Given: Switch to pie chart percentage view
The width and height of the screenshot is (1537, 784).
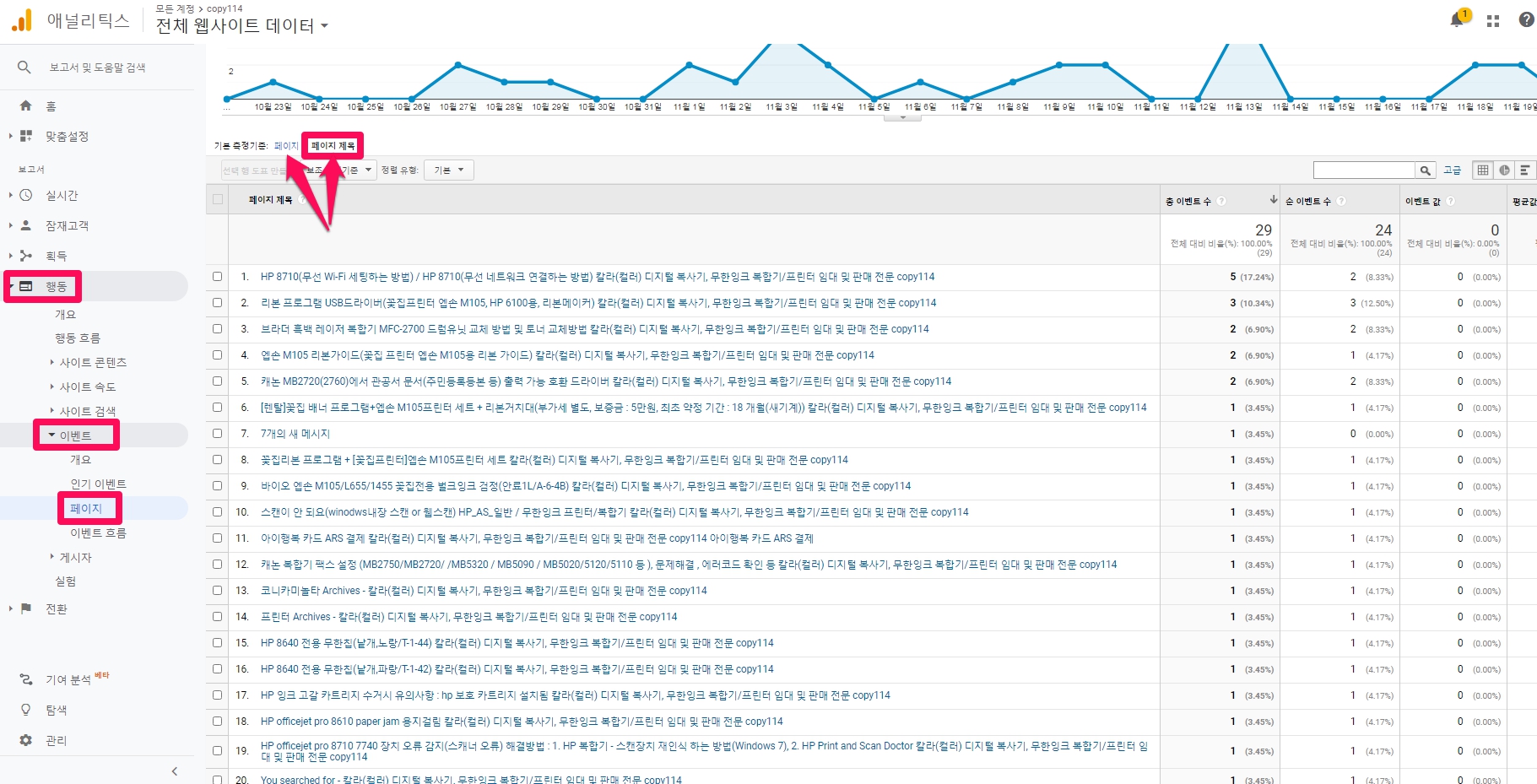Looking at the screenshot, I should [1504, 170].
